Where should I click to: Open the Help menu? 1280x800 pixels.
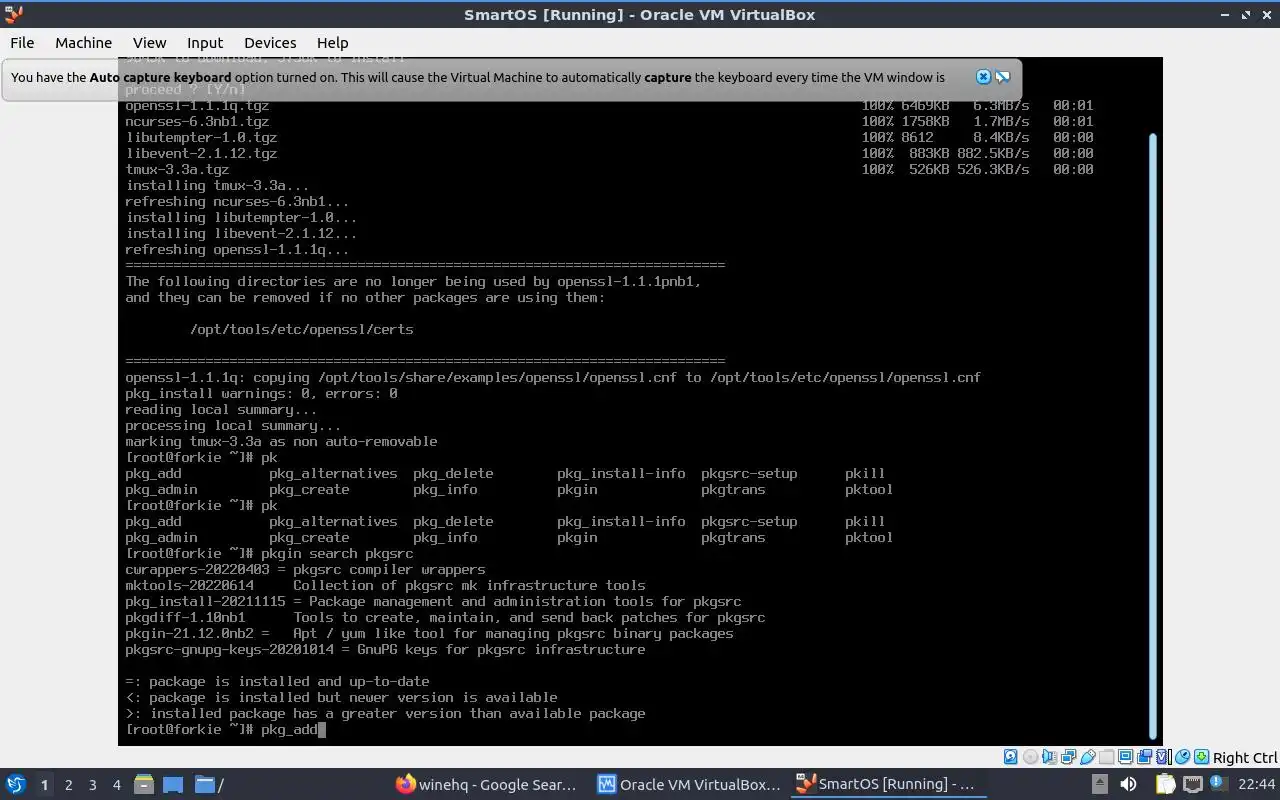[332, 42]
